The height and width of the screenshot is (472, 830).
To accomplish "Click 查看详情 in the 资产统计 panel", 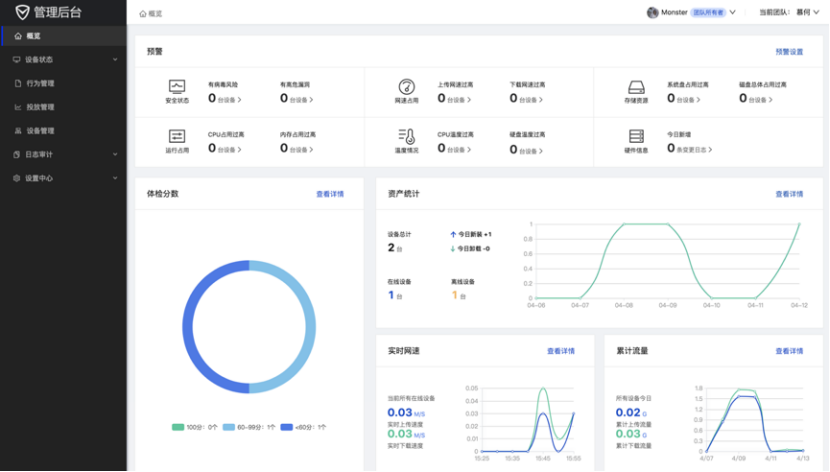I will [788, 194].
